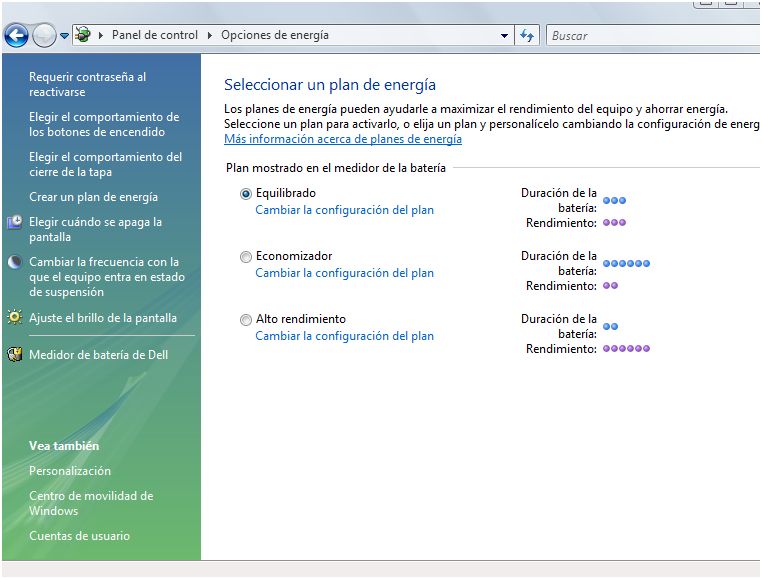
Task: Open Cambiar la frecuencia de suspensión link
Action: tap(107, 277)
